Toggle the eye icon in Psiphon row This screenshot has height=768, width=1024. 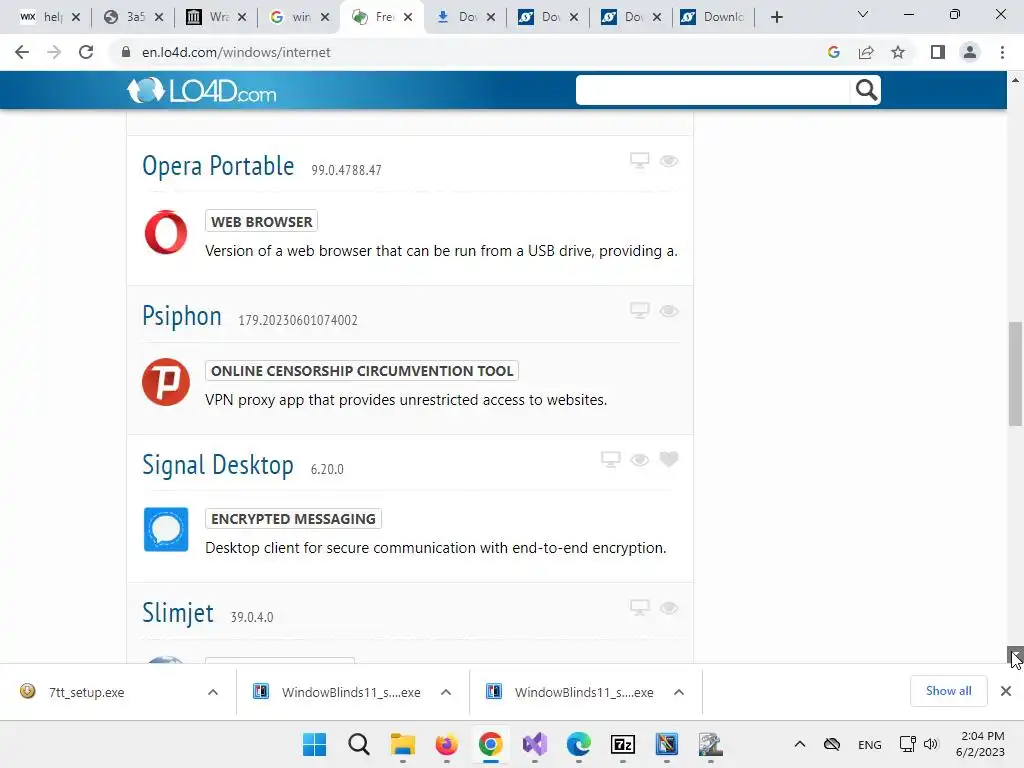(x=669, y=311)
